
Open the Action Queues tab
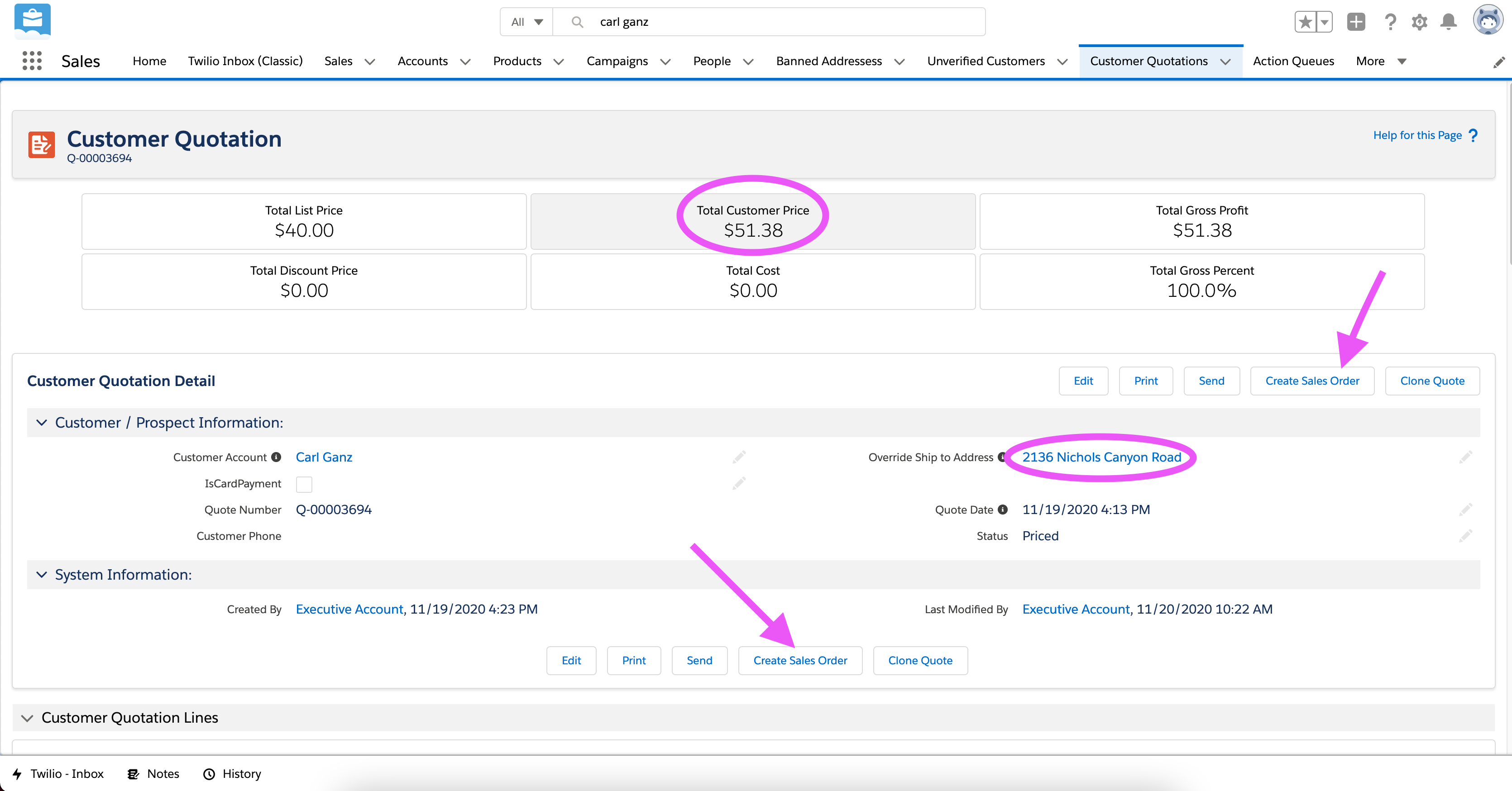point(1294,61)
